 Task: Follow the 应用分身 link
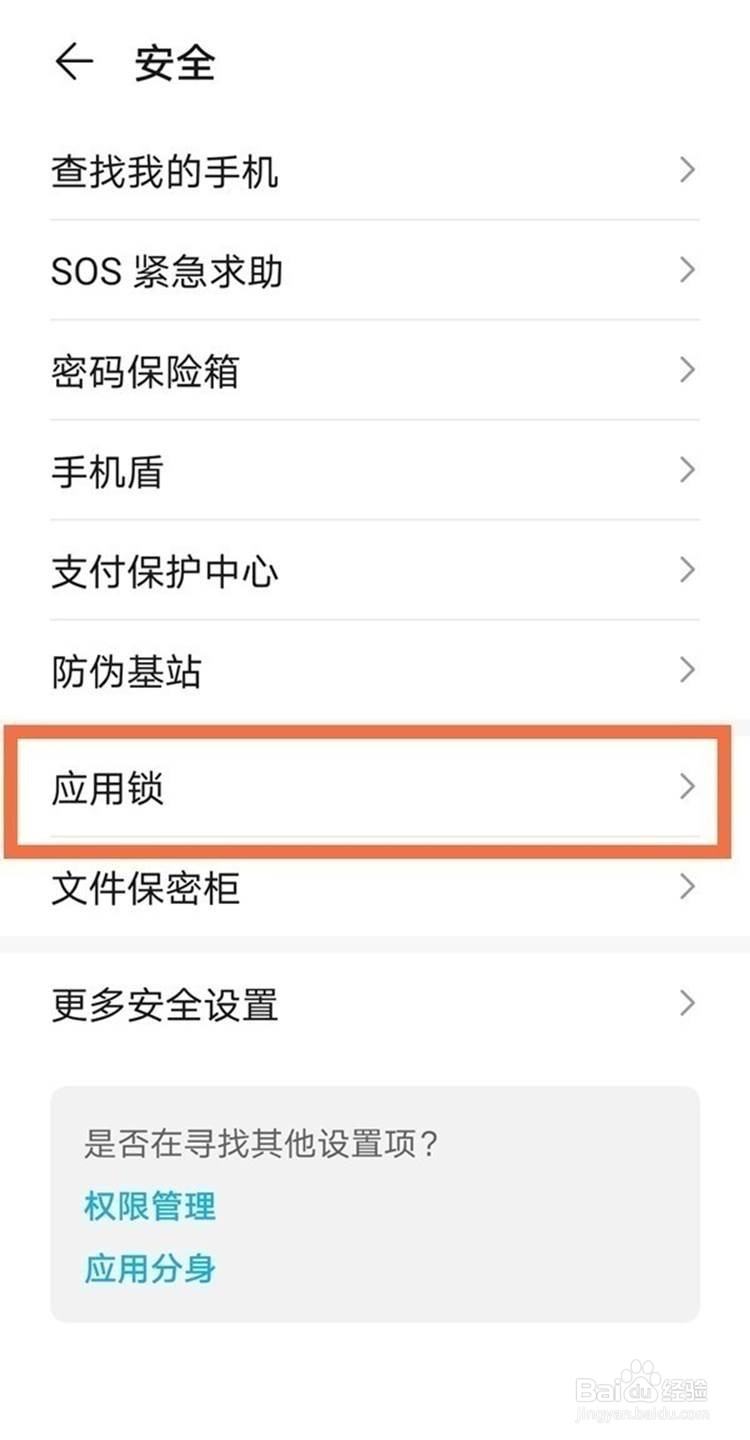pos(150,1269)
